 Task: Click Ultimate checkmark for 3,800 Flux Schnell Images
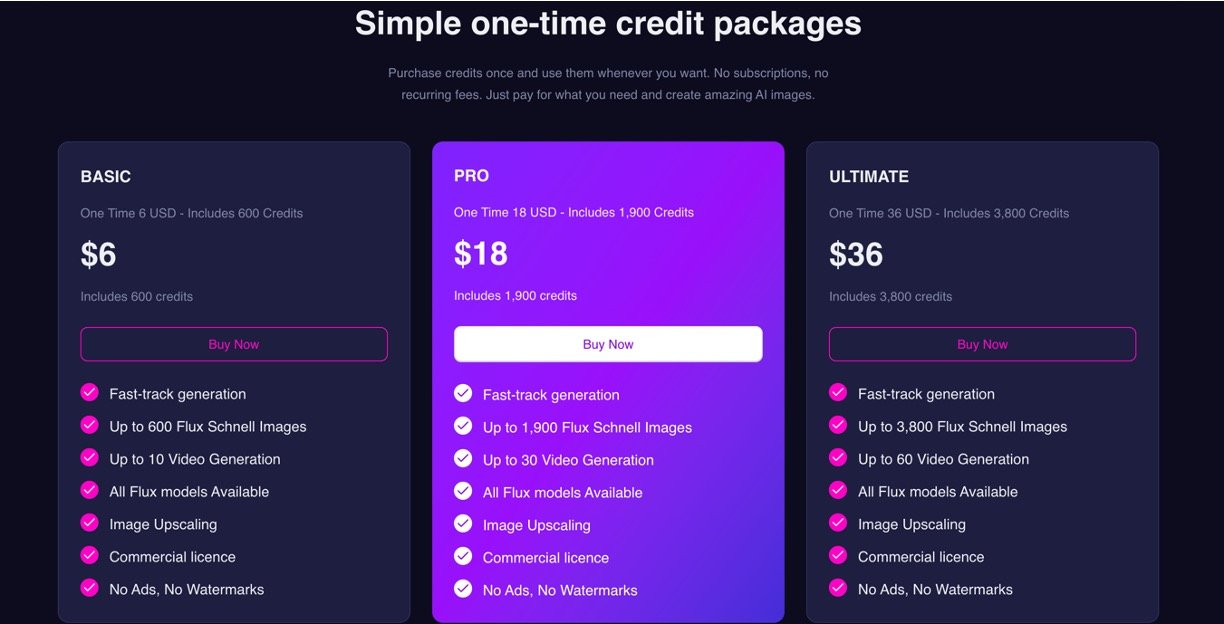pyautogui.click(x=838, y=425)
